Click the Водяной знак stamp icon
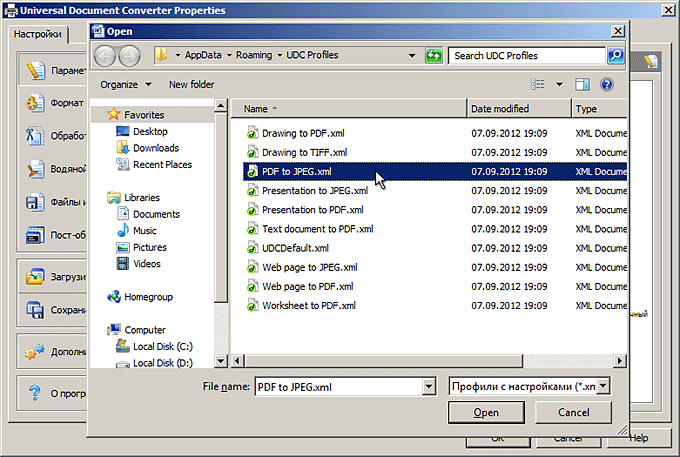 35,169
